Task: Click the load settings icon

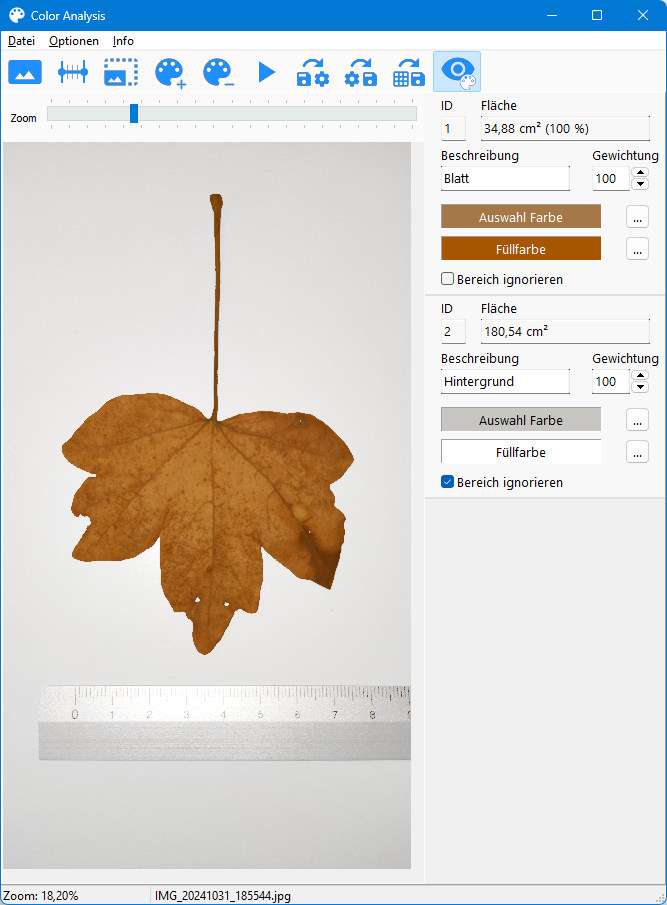Action: tap(313, 72)
